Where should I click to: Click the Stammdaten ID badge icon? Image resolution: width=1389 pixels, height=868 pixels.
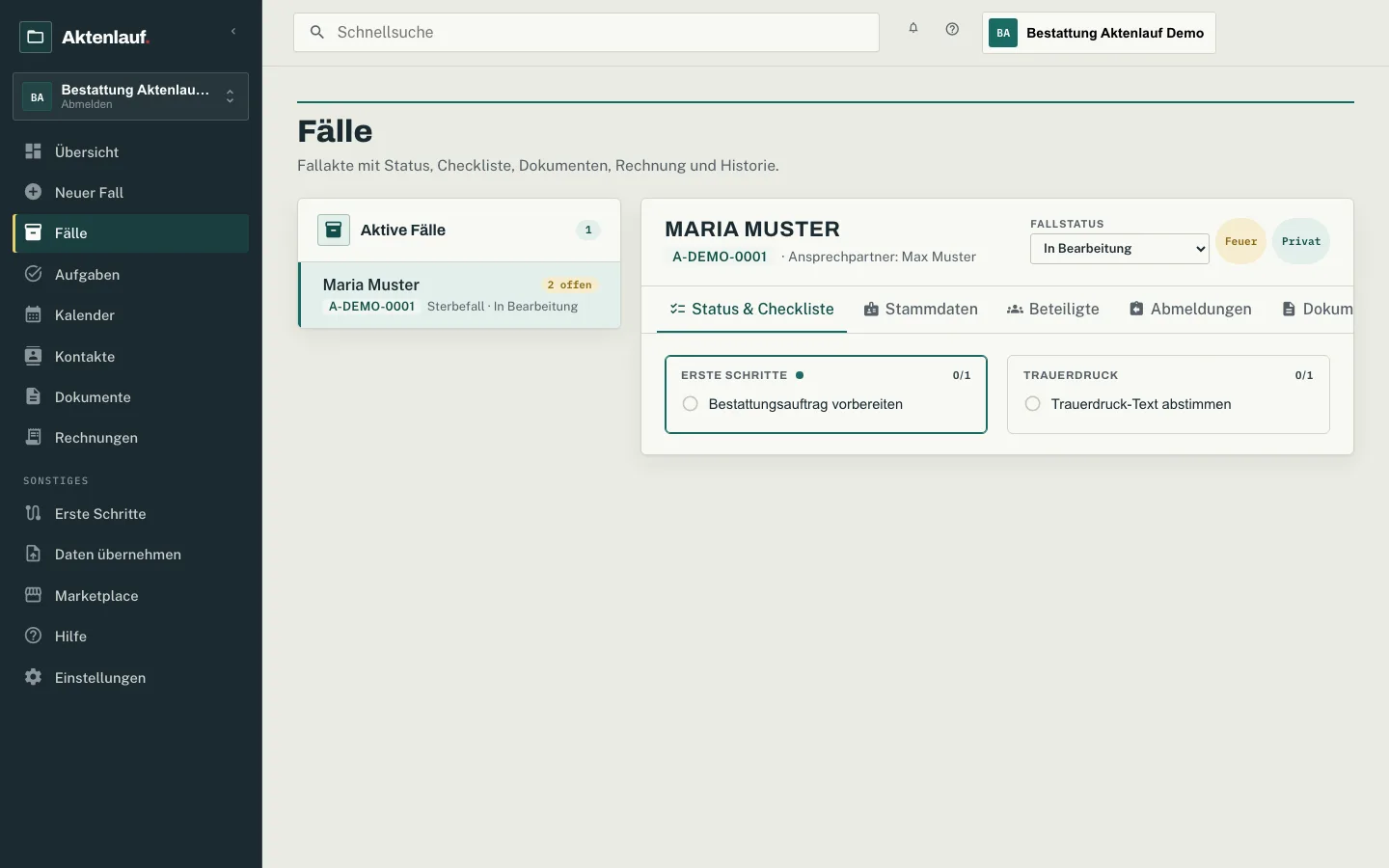tap(871, 309)
